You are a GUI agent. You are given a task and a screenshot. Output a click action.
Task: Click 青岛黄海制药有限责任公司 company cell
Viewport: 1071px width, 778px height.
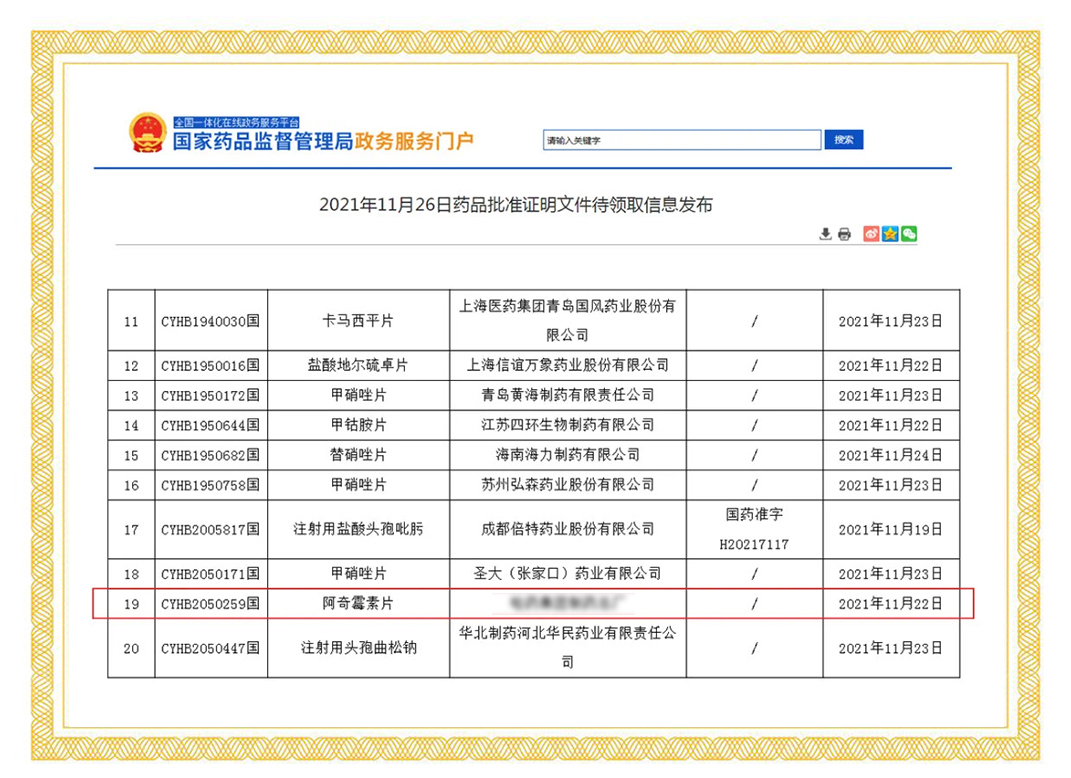(x=567, y=395)
